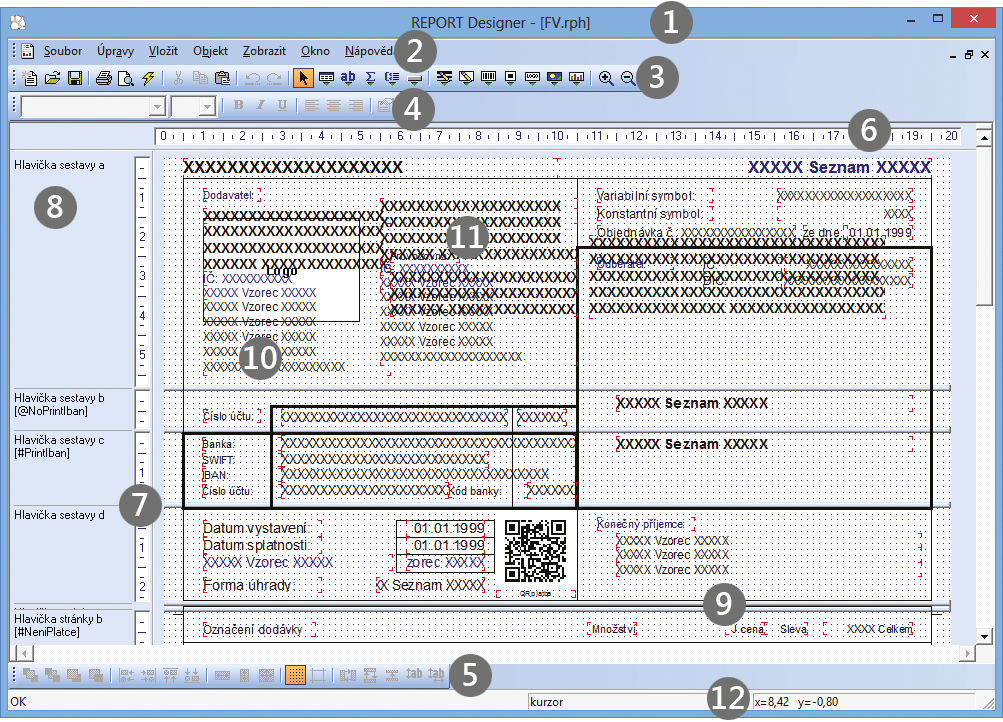Image resolution: width=1003 pixels, height=722 pixels.
Task: Toggle the dotted grid display button
Action: 296,675
